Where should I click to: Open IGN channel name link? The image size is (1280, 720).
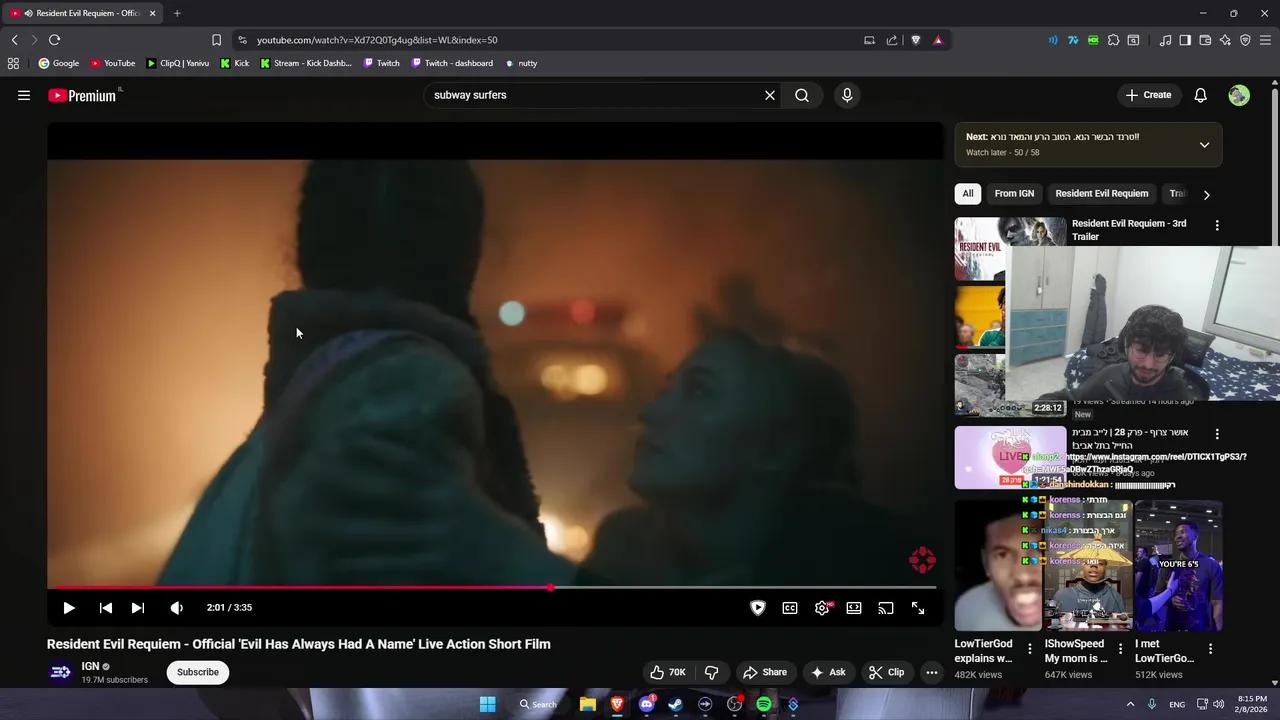(90, 666)
